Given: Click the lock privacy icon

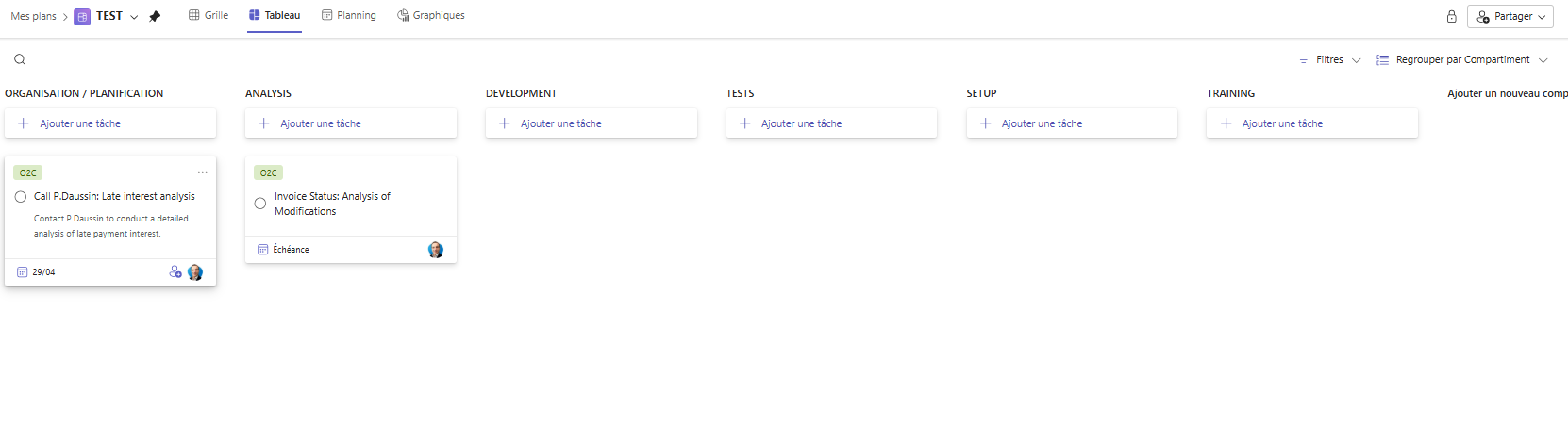Looking at the screenshot, I should pos(1451,16).
